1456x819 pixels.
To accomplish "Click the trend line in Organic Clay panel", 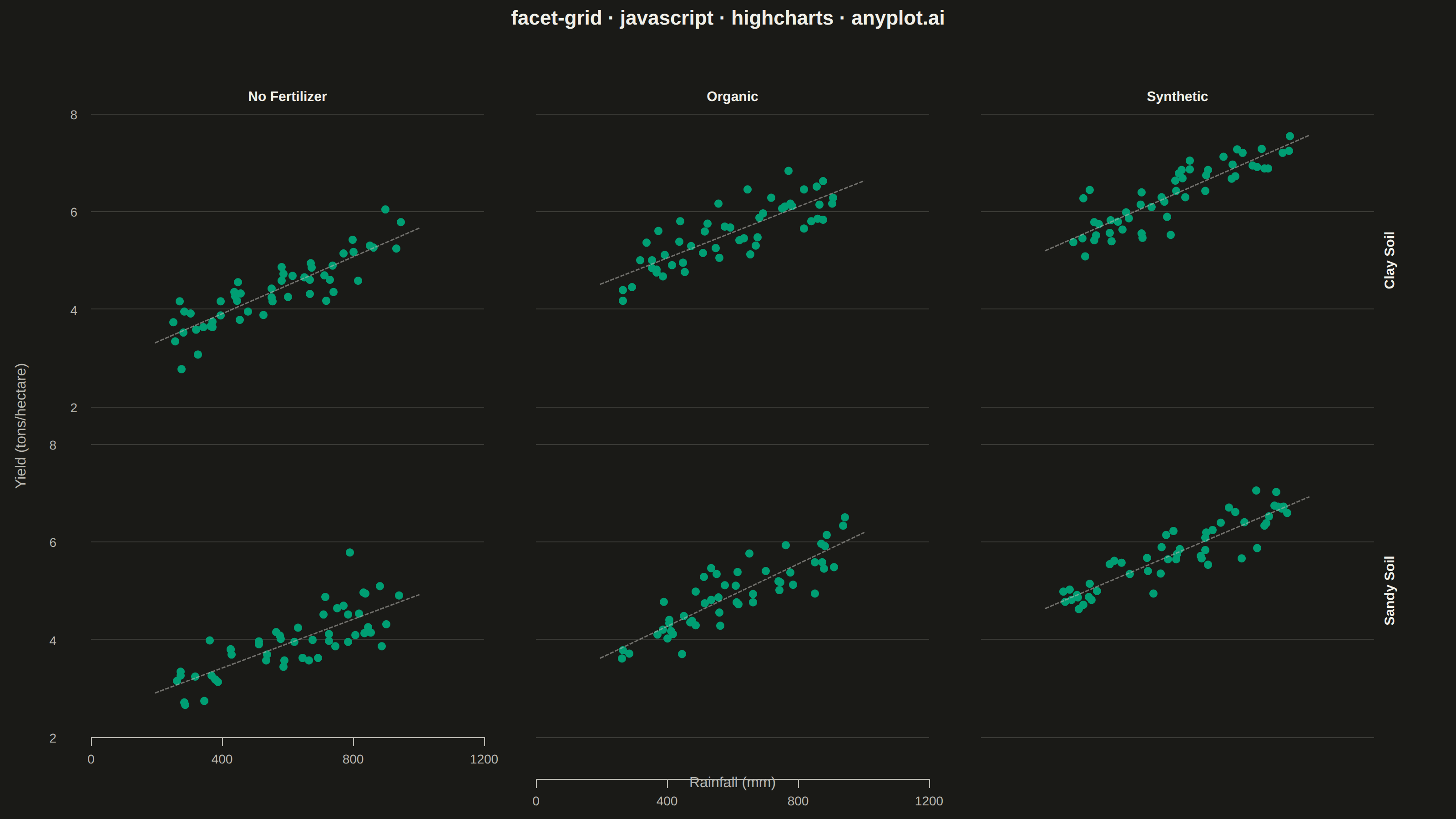I will (x=731, y=233).
